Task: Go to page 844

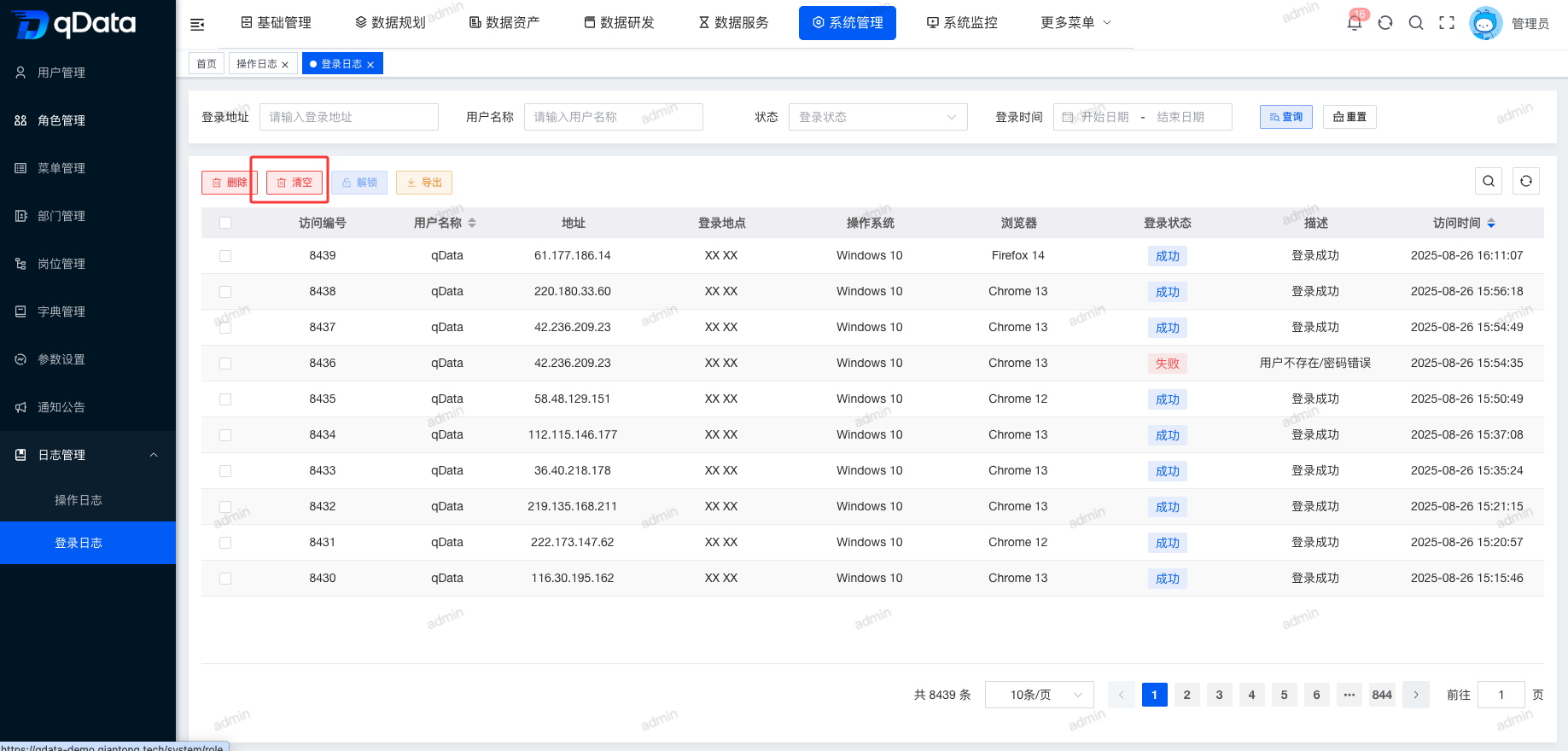Action: pyautogui.click(x=1382, y=695)
